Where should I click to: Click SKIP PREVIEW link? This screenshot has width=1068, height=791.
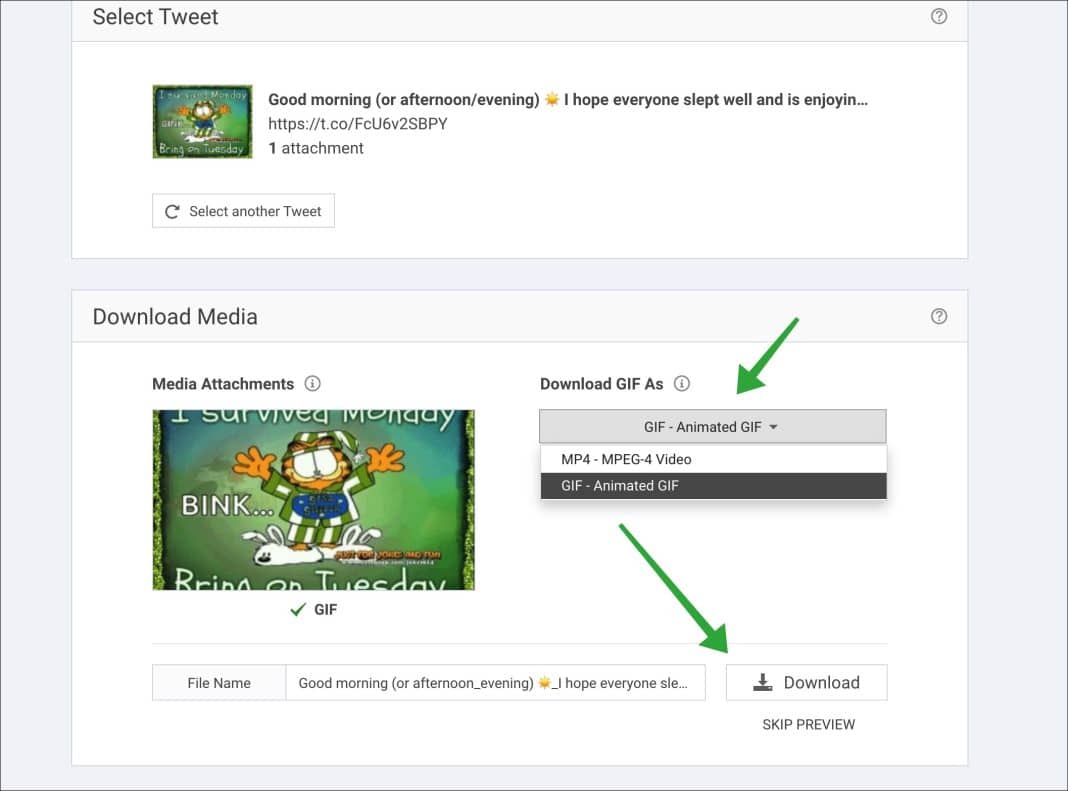[808, 724]
